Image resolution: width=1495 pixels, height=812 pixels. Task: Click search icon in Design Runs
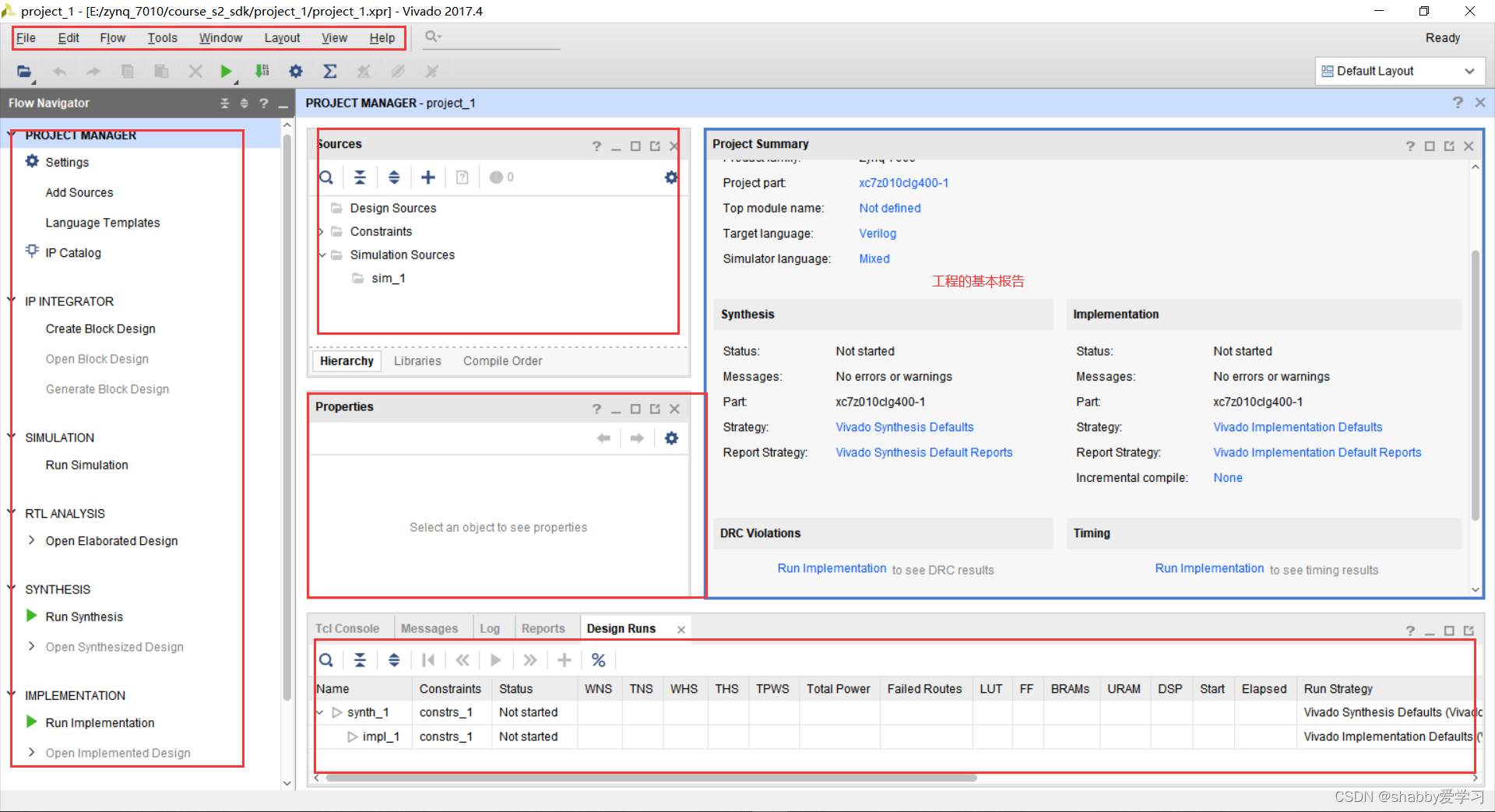point(327,660)
